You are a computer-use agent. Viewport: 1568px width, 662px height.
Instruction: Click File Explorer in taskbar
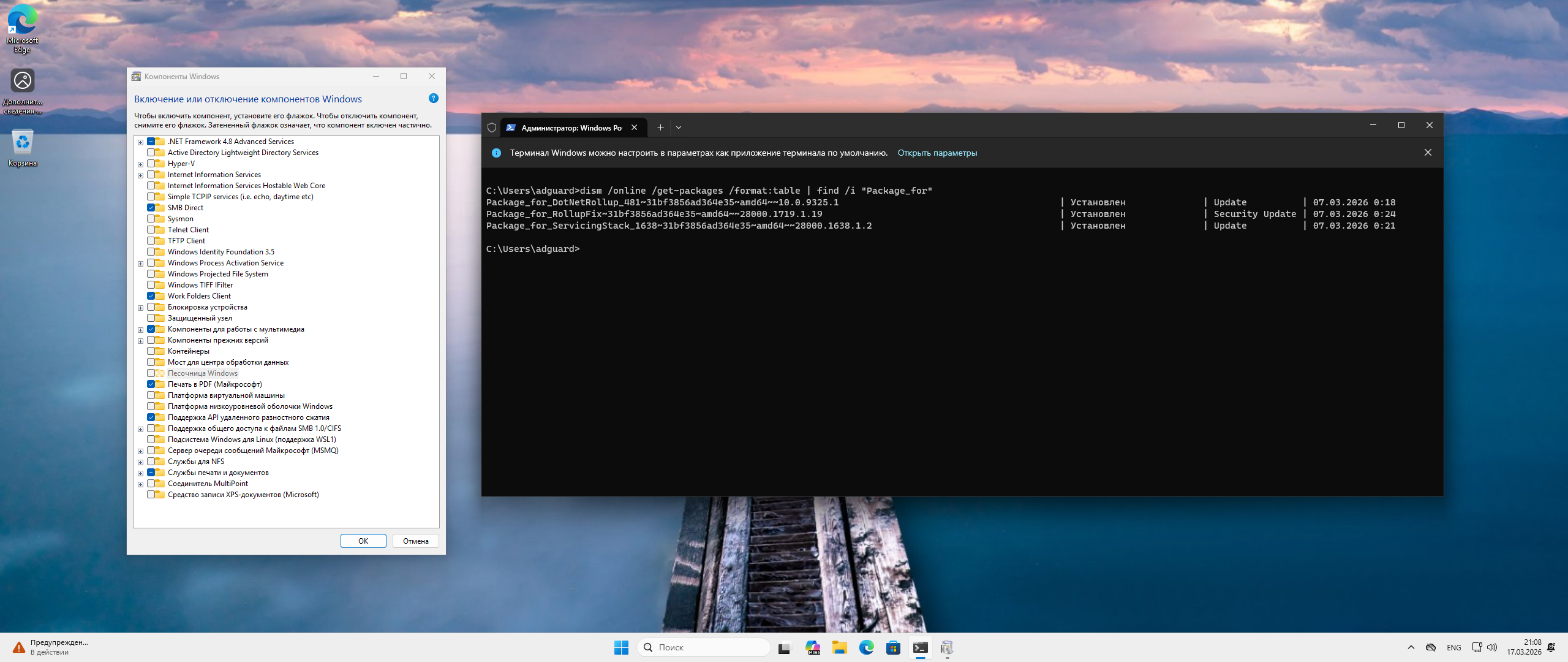(x=839, y=647)
